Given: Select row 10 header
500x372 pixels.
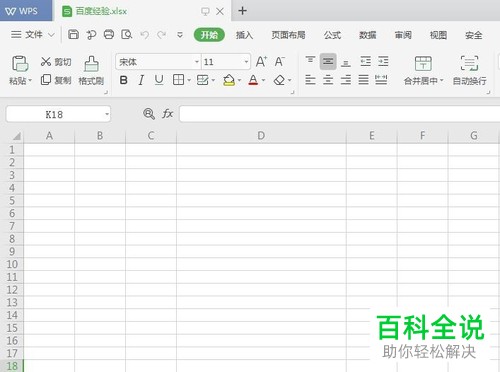Looking at the screenshot, I should (12, 264).
